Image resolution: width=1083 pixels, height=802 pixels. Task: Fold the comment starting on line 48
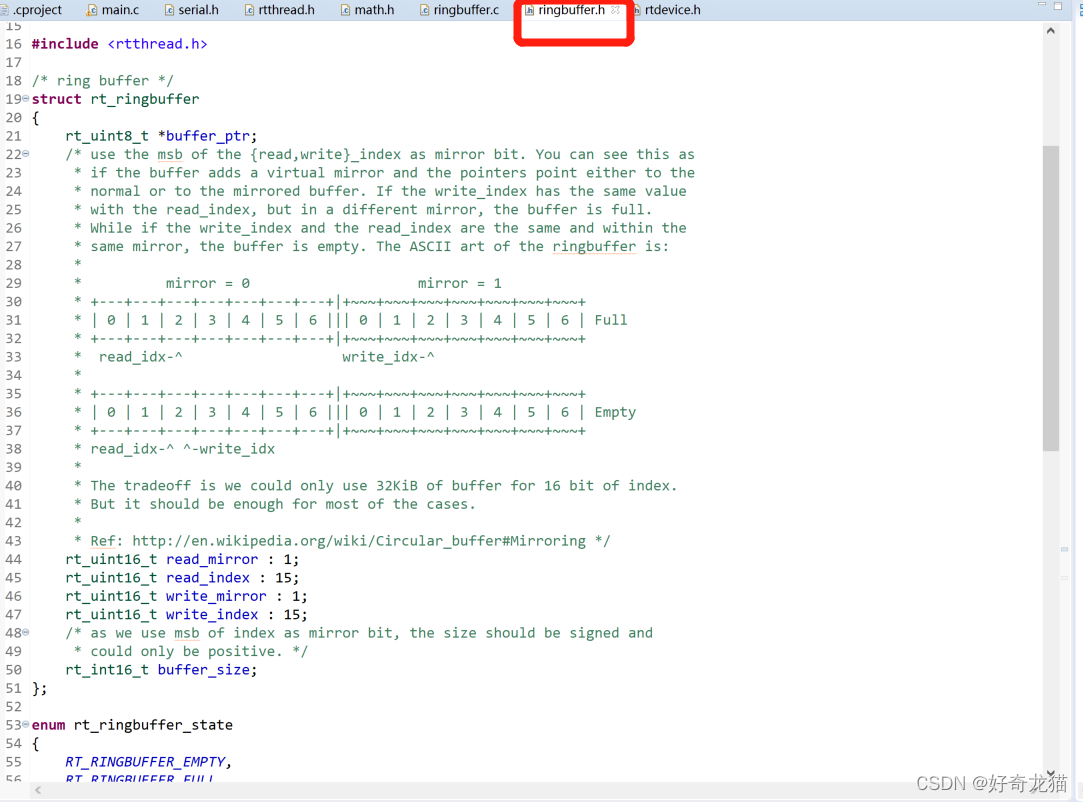[x=26, y=632]
